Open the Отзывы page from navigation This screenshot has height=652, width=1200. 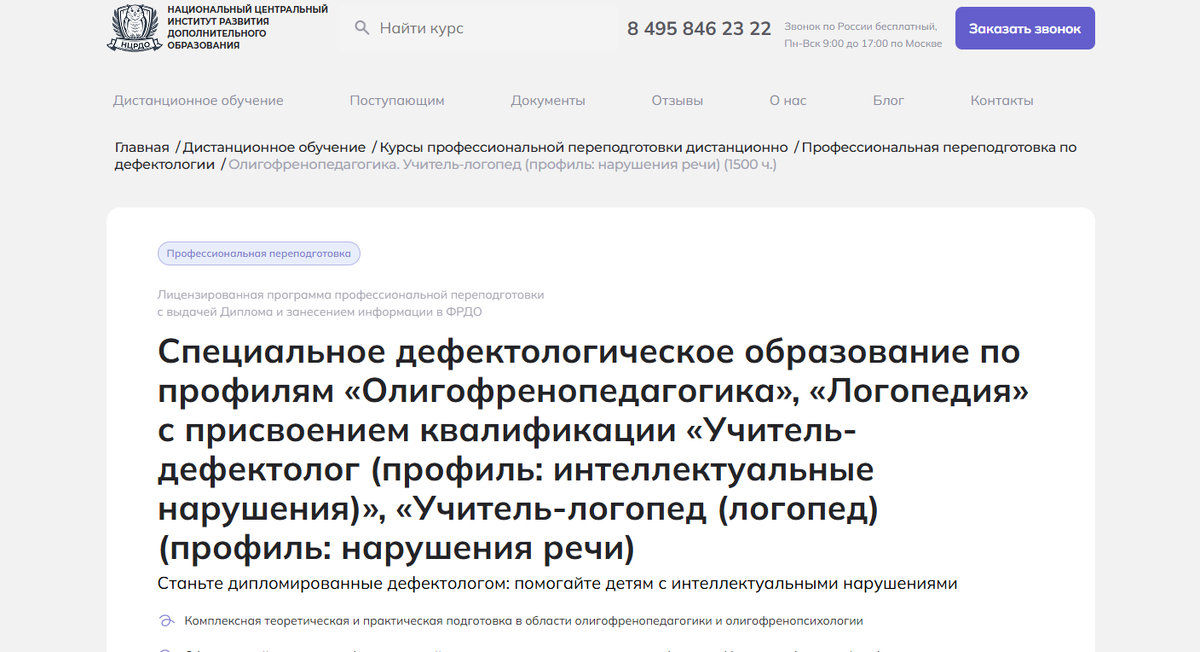coord(676,100)
